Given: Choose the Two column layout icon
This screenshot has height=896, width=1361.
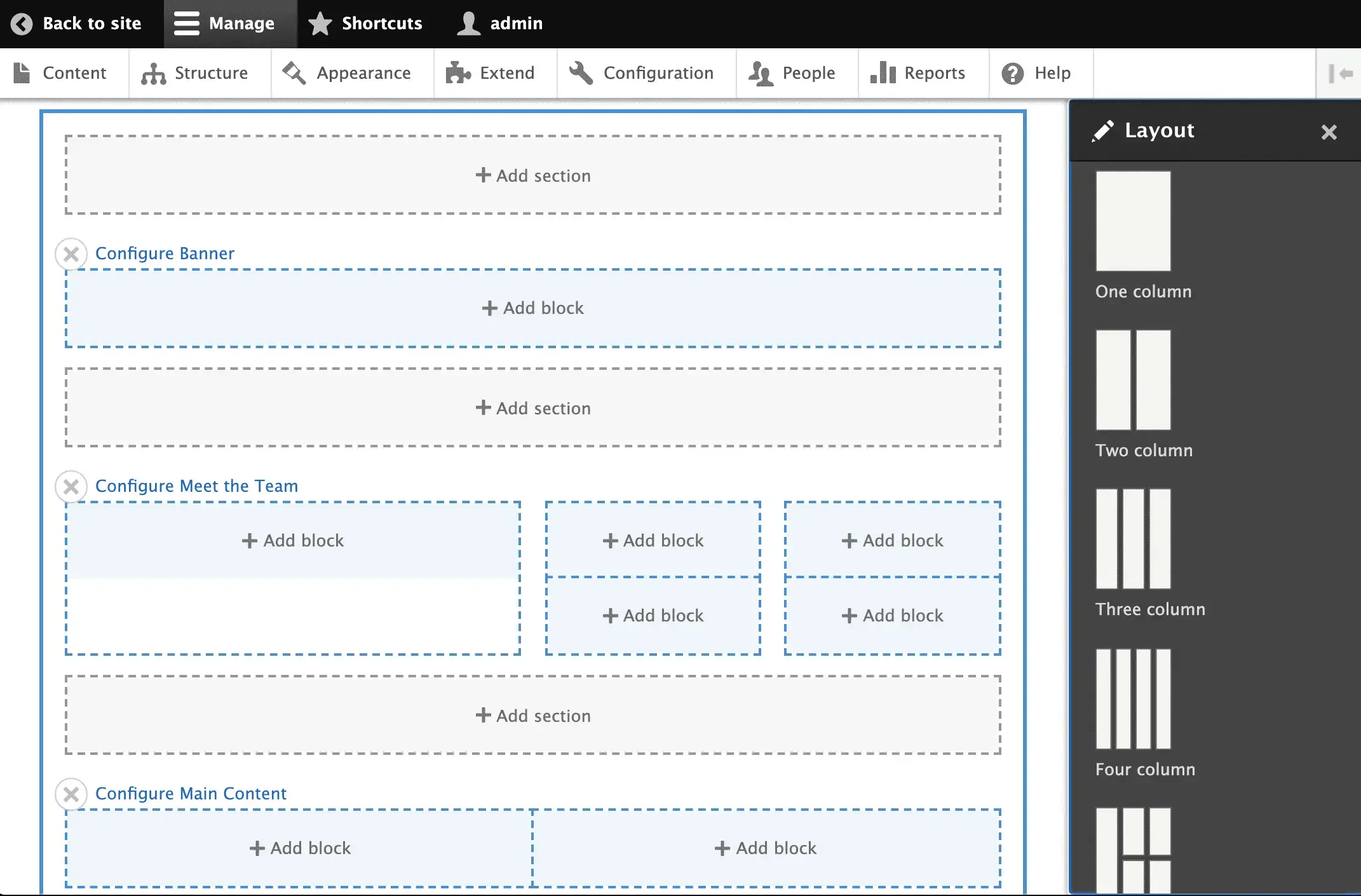Looking at the screenshot, I should pyautogui.click(x=1133, y=380).
